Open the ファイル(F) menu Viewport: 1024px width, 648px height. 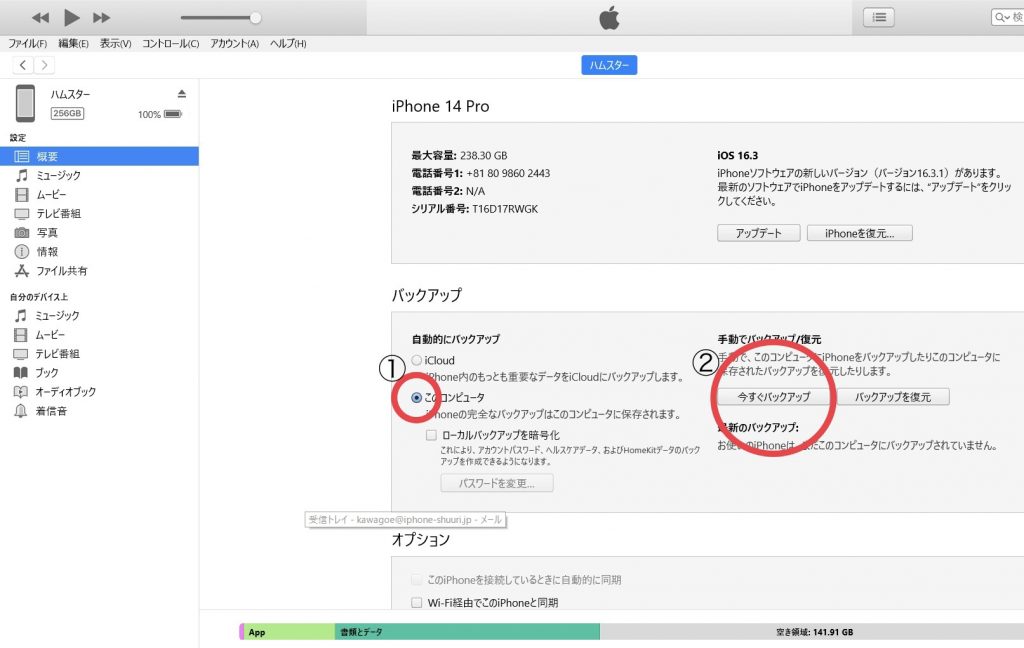coord(27,44)
